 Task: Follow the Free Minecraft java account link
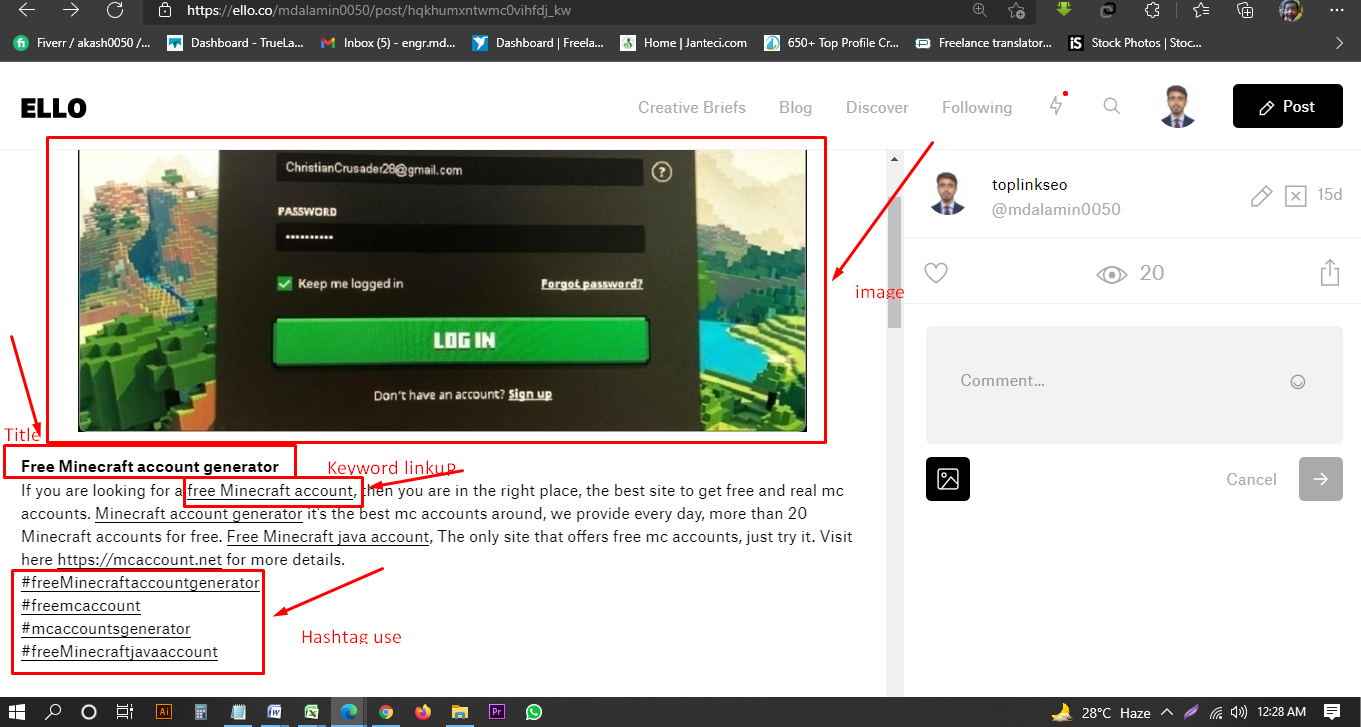pos(328,537)
